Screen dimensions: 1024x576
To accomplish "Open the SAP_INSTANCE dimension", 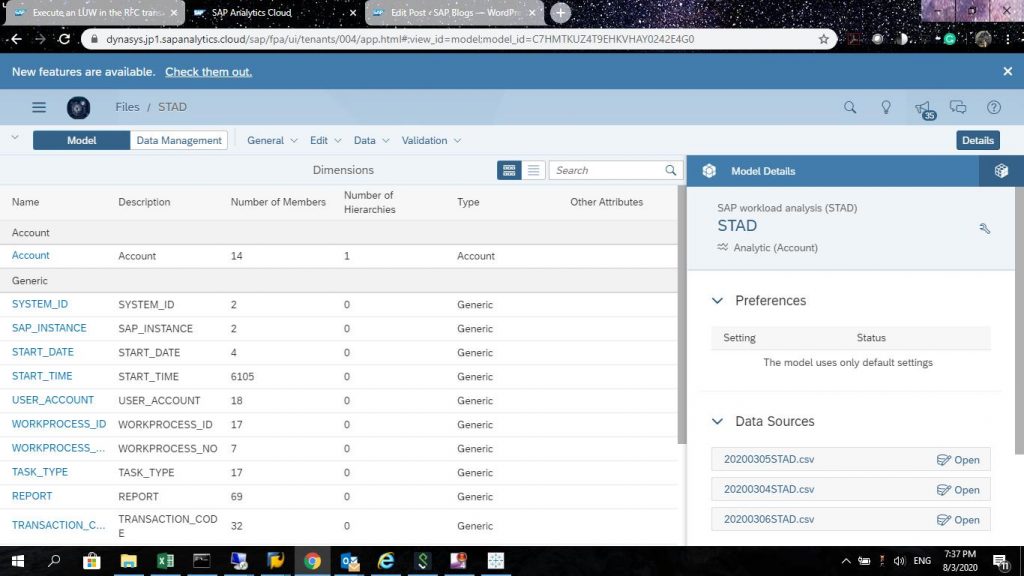I will (49, 328).
